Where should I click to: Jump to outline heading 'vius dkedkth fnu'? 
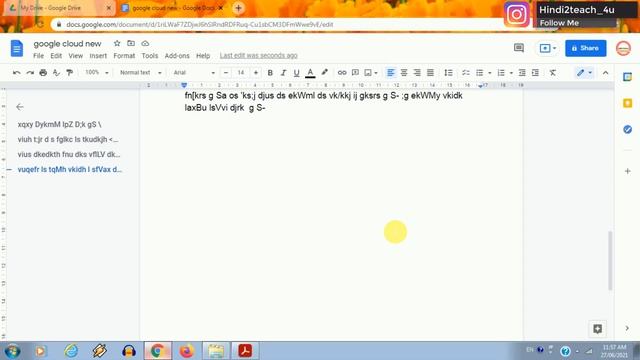click(69, 155)
